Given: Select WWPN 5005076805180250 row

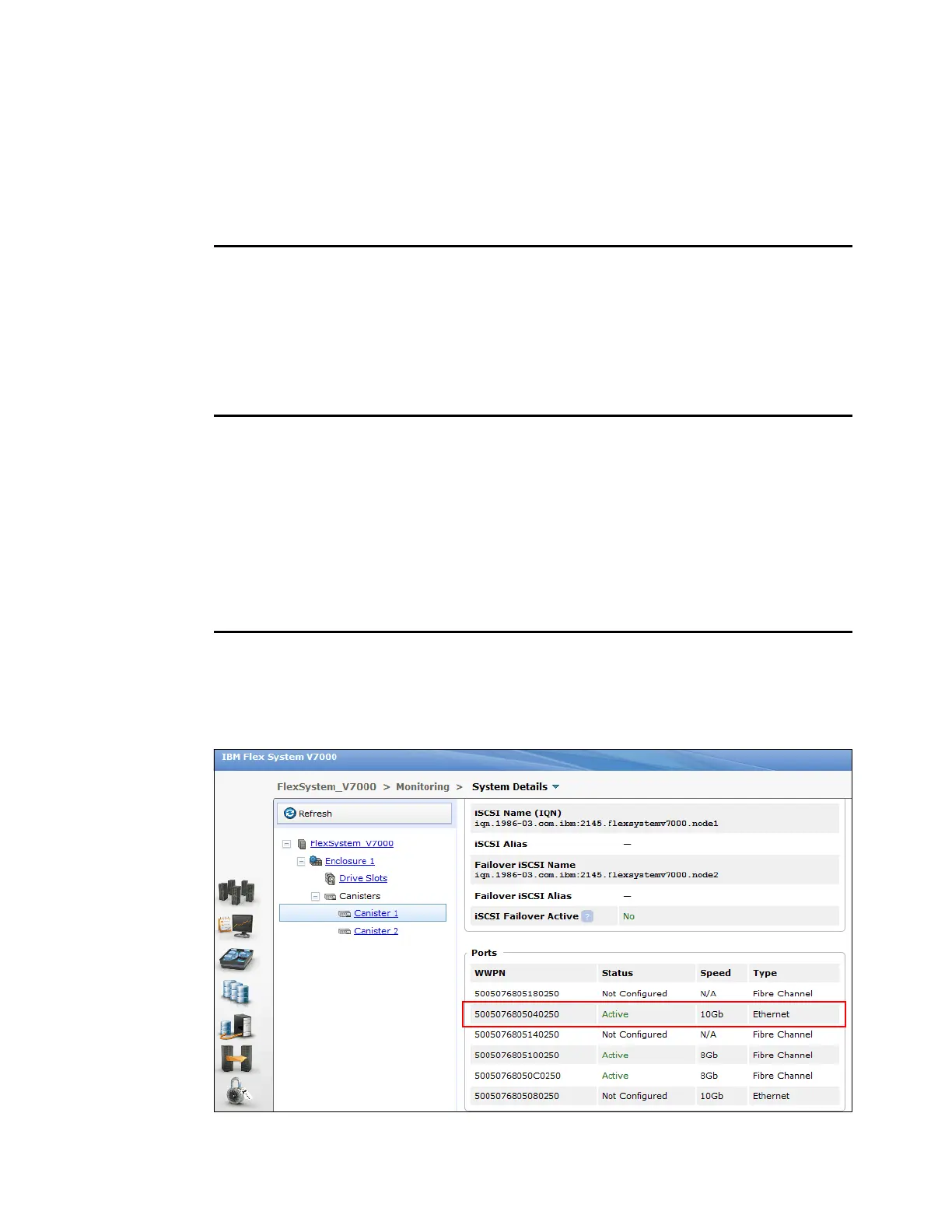Looking at the screenshot, I should (655, 994).
